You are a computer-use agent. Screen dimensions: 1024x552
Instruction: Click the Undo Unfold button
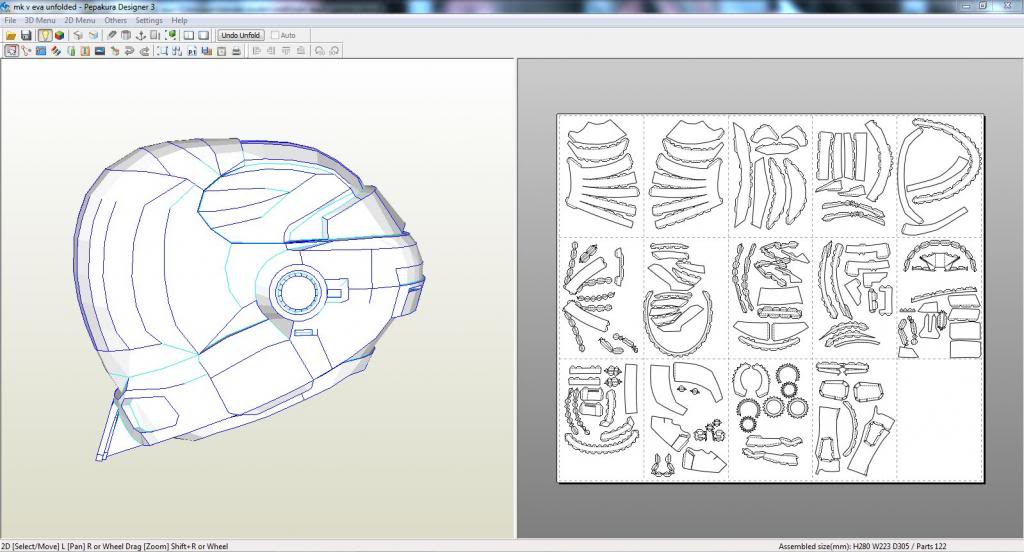tap(241, 35)
